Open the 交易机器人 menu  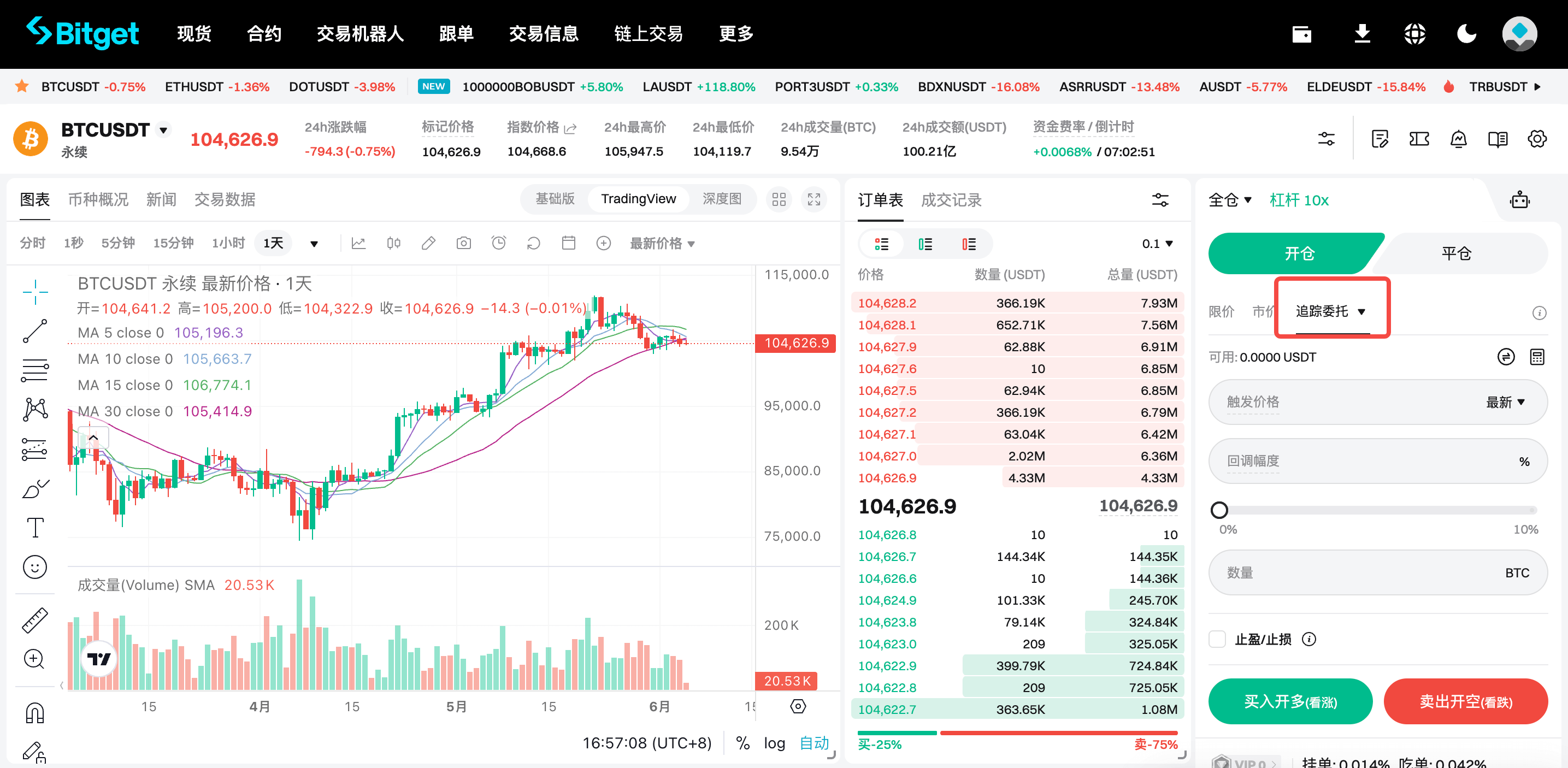(x=359, y=34)
